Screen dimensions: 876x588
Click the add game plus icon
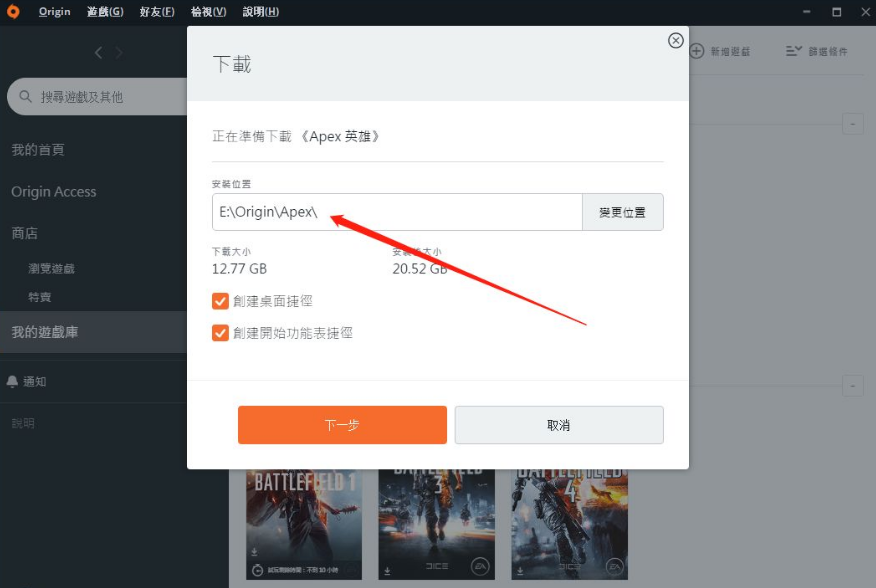pos(697,51)
